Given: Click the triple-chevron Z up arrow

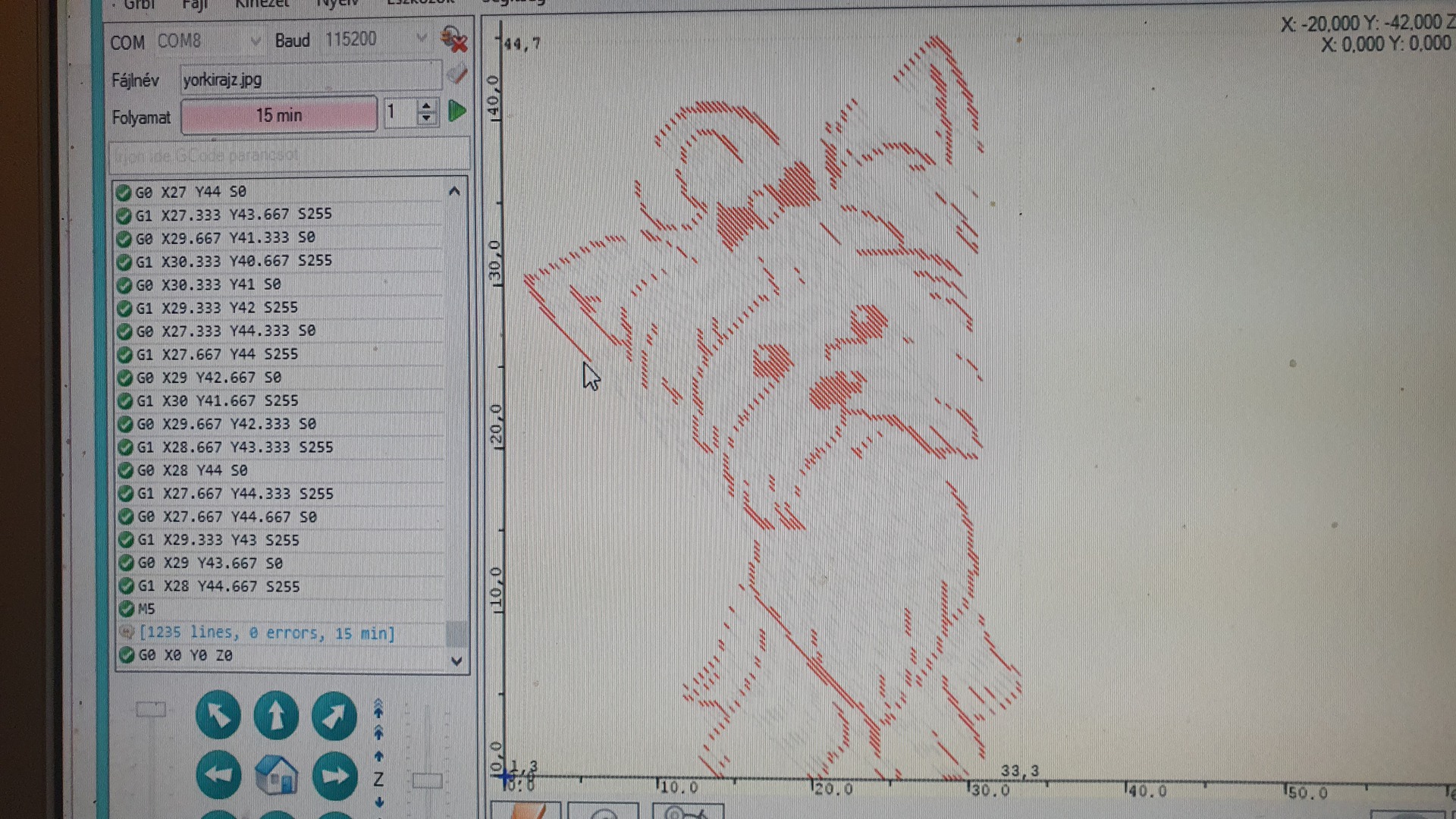Looking at the screenshot, I should (x=378, y=707).
